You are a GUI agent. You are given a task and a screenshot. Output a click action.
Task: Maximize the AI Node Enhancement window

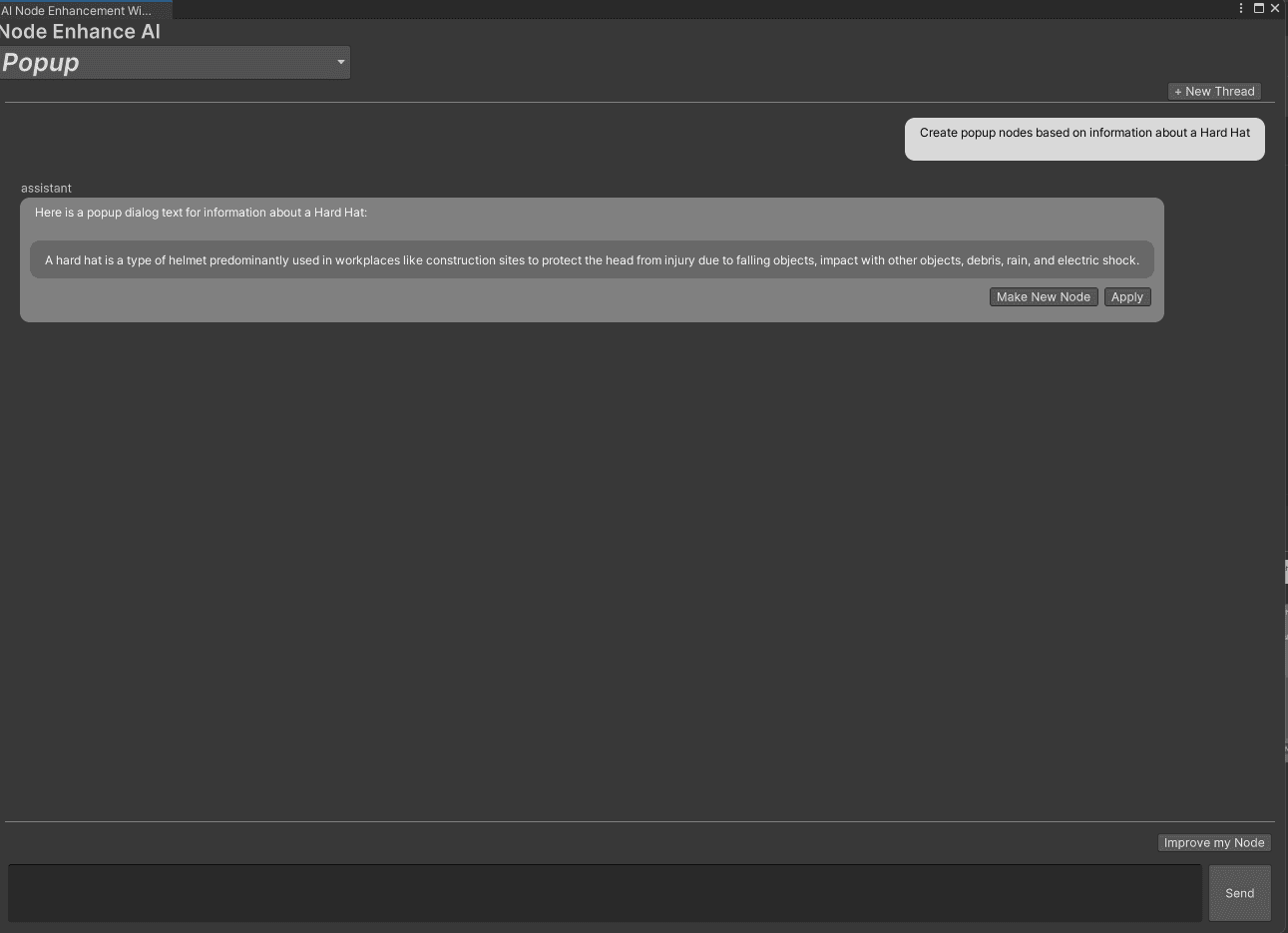click(1258, 8)
